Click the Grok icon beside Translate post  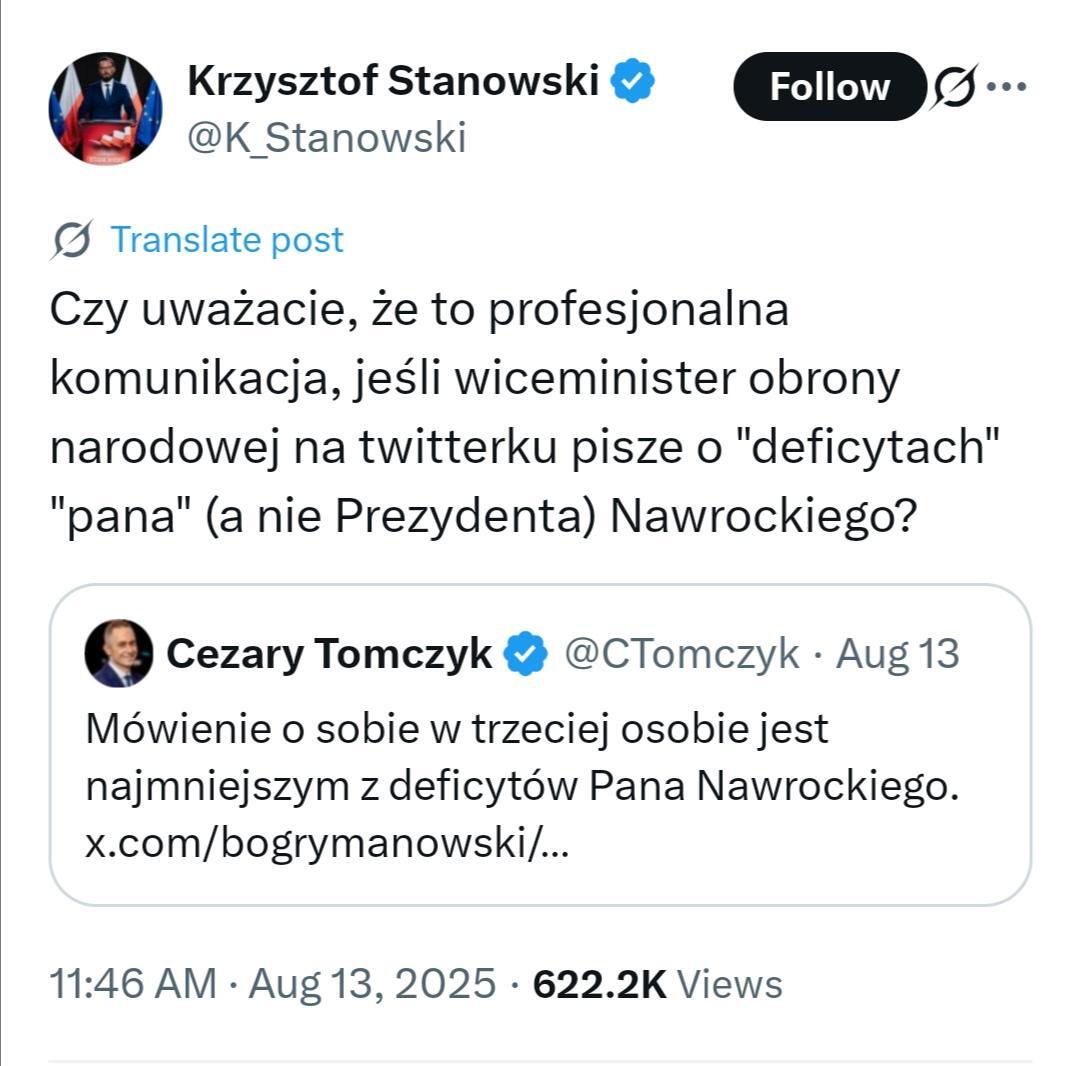click(73, 240)
